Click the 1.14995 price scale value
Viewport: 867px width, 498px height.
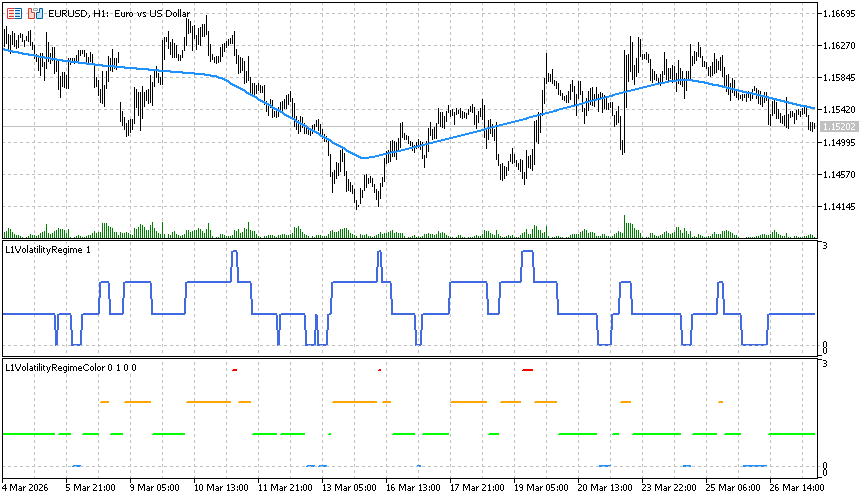[x=839, y=143]
